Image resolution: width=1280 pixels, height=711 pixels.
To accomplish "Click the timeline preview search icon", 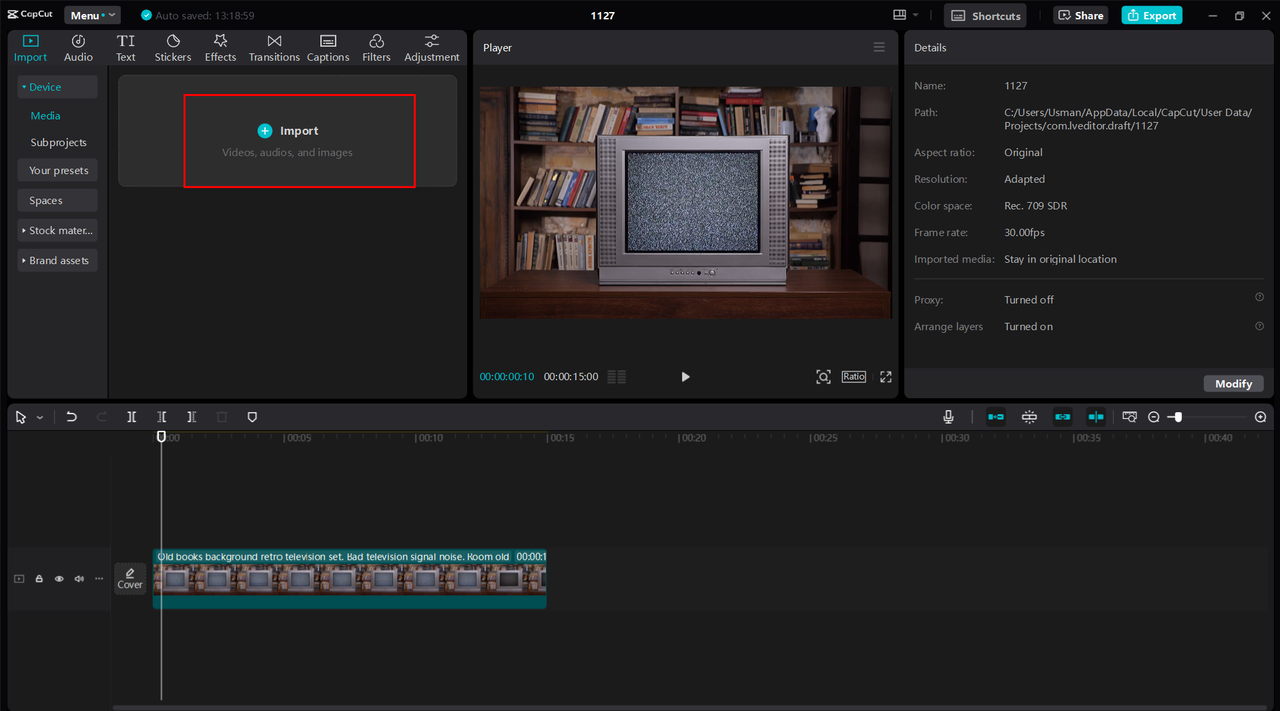I will [x=1129, y=417].
